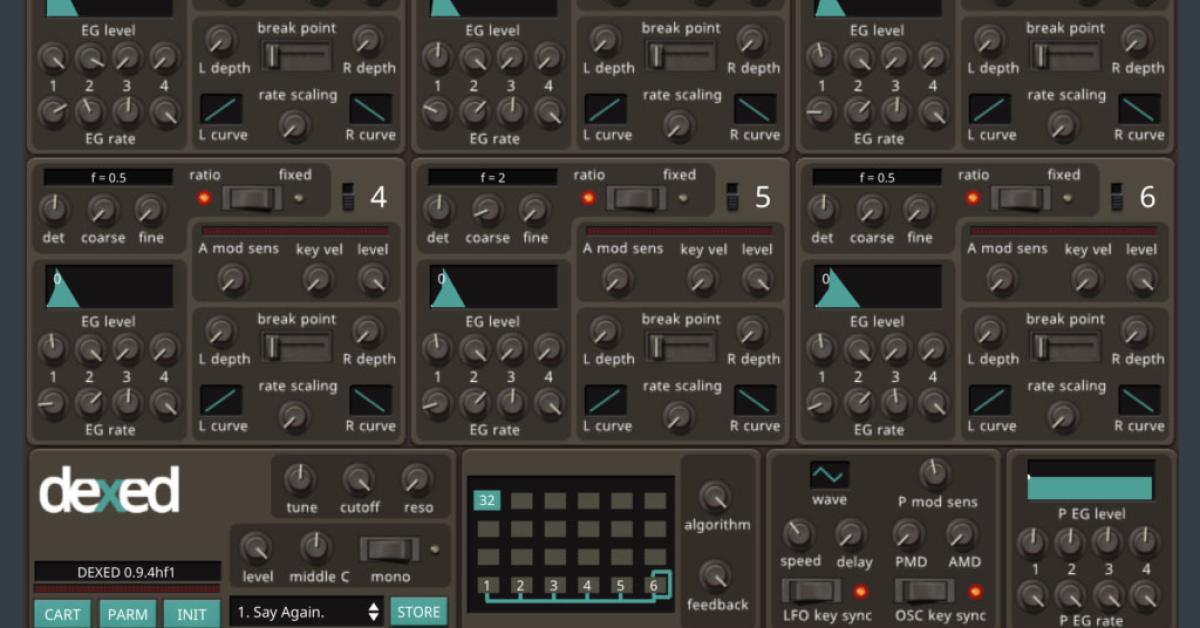Click the feedback knob
This screenshot has height=628, width=1200.
coord(716,576)
